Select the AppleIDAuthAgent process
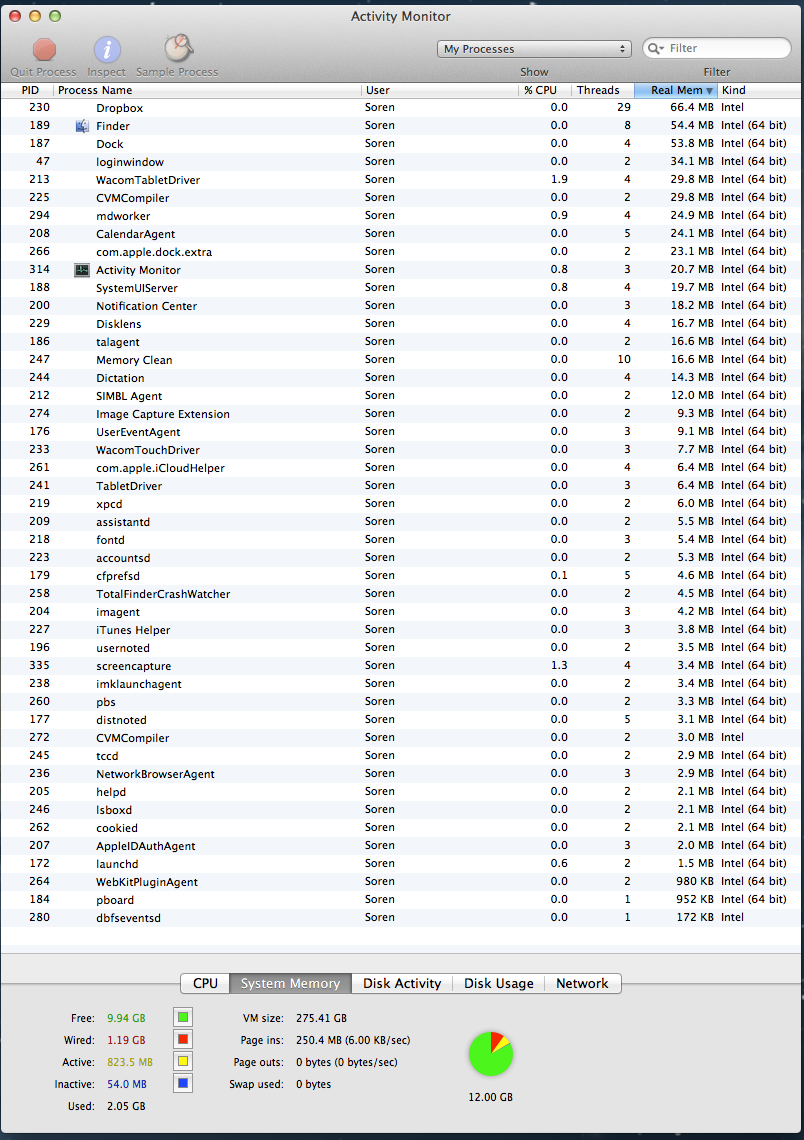 click(402, 846)
